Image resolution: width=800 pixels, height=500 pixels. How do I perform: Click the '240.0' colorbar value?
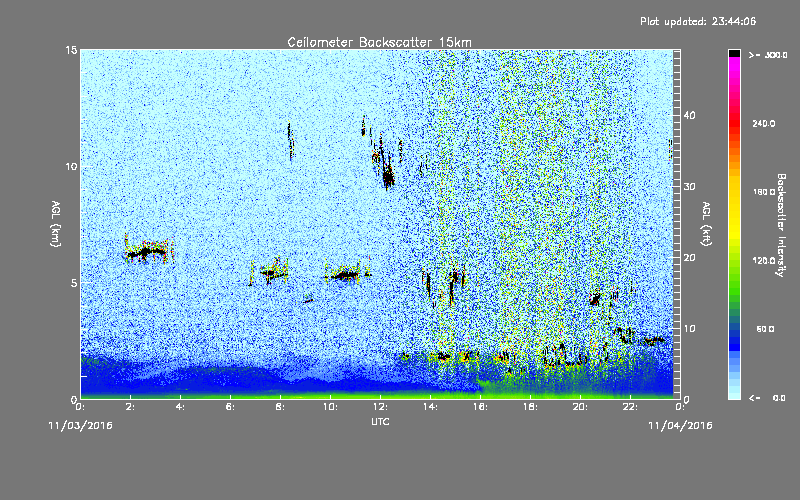tap(763, 124)
